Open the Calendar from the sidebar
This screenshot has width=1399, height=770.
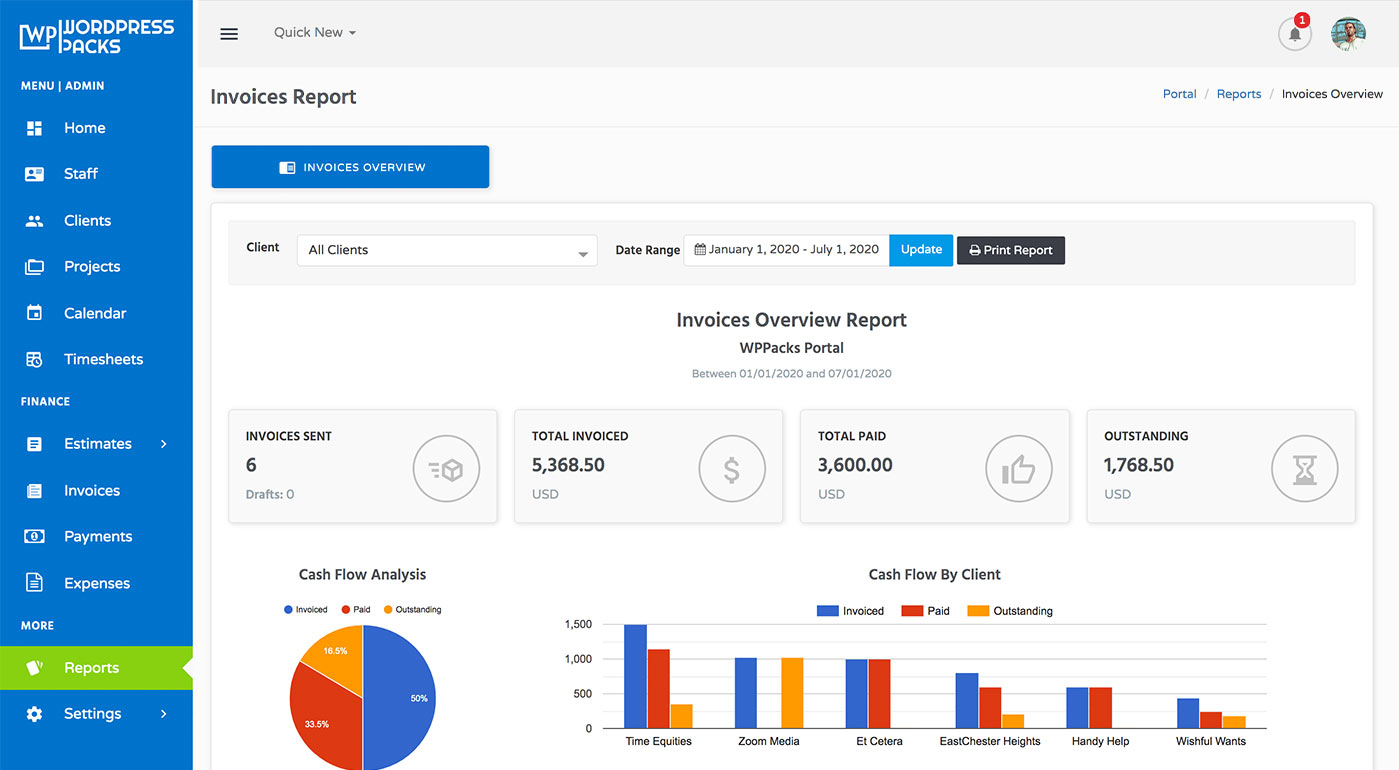click(x=33, y=312)
